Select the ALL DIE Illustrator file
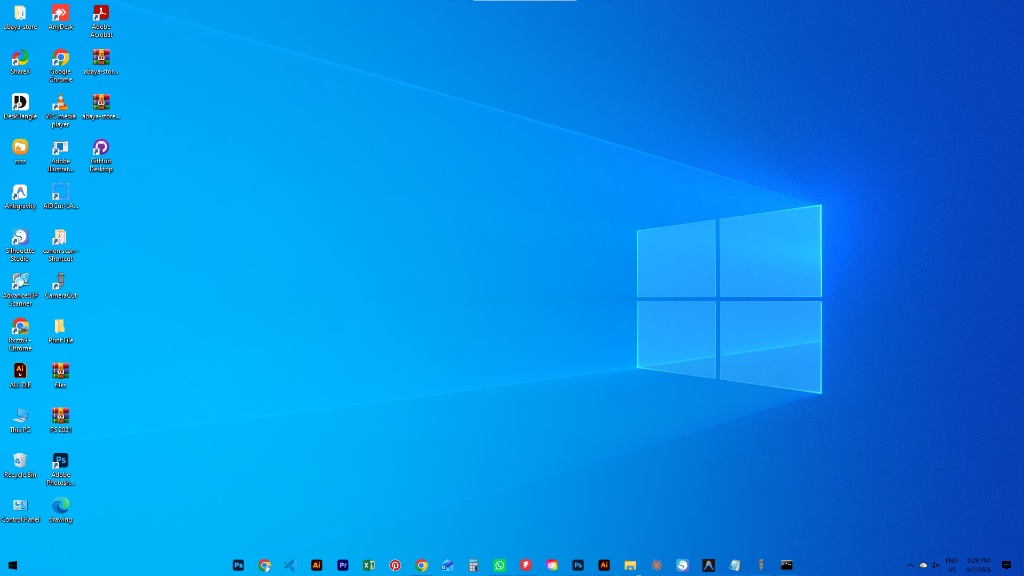Screen dimensions: 1024x576 click(20, 376)
